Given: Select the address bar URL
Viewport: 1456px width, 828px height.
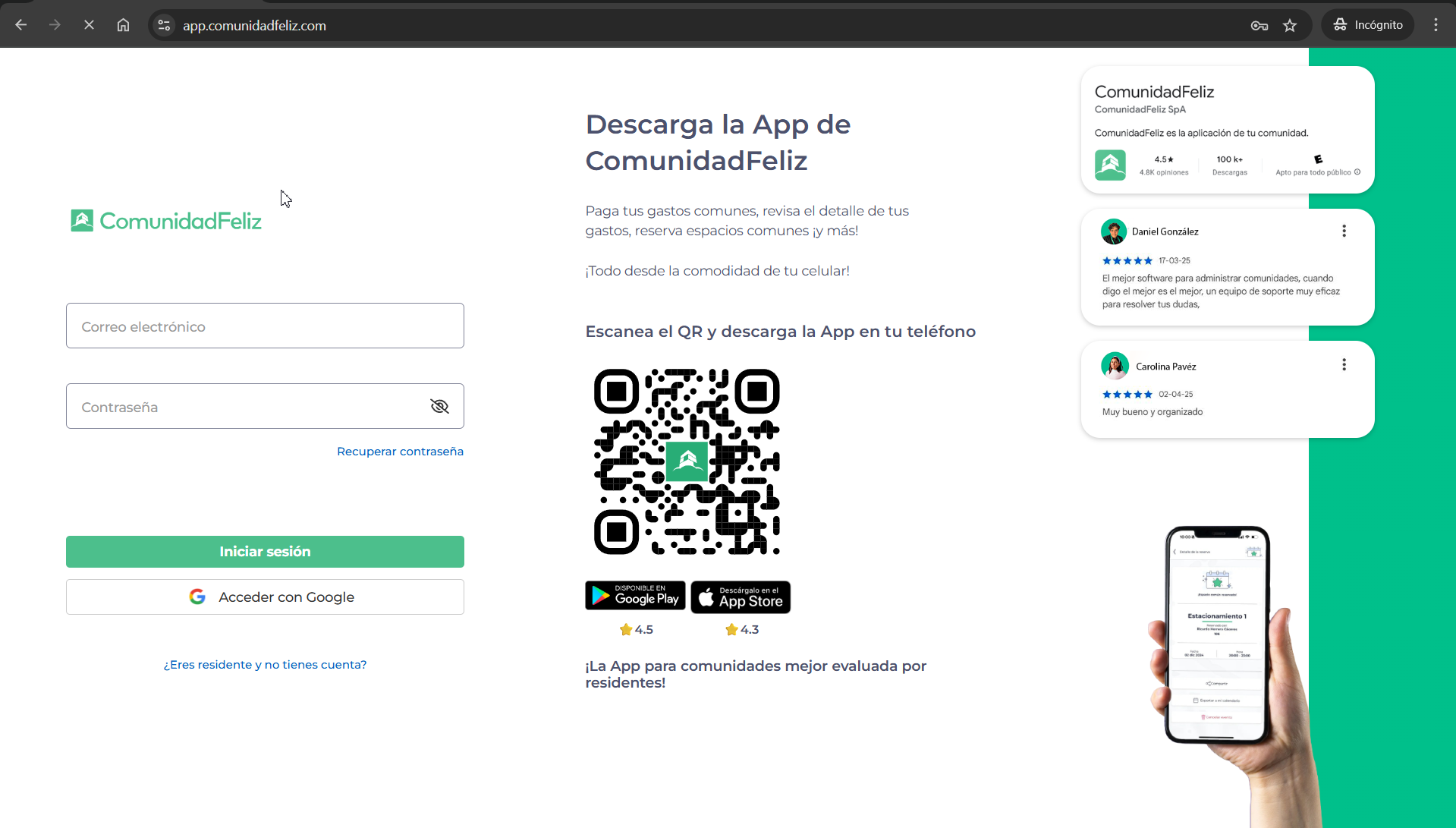Looking at the screenshot, I should pyautogui.click(x=254, y=25).
